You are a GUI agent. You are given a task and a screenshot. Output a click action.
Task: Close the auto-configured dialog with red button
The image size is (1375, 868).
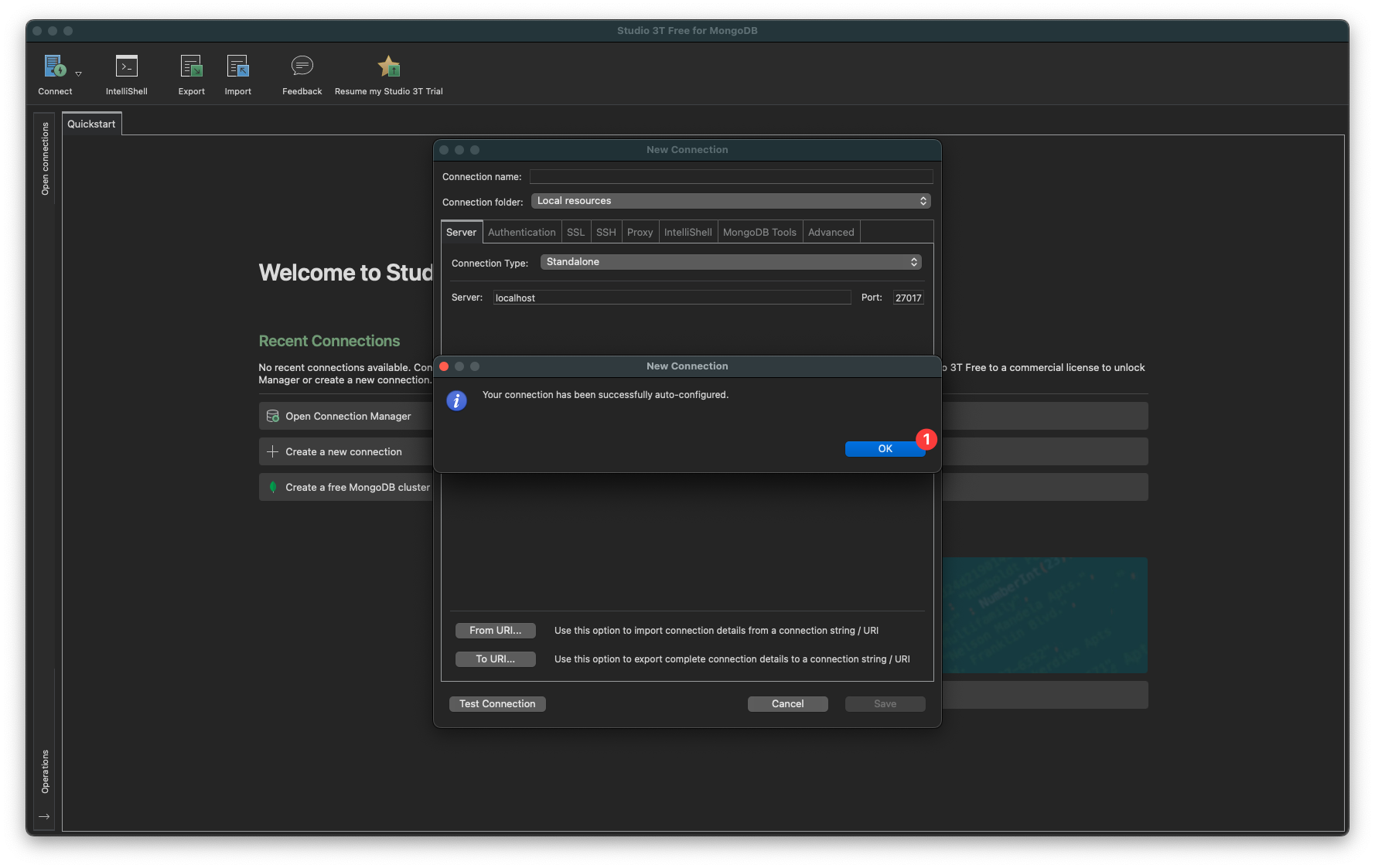point(444,366)
